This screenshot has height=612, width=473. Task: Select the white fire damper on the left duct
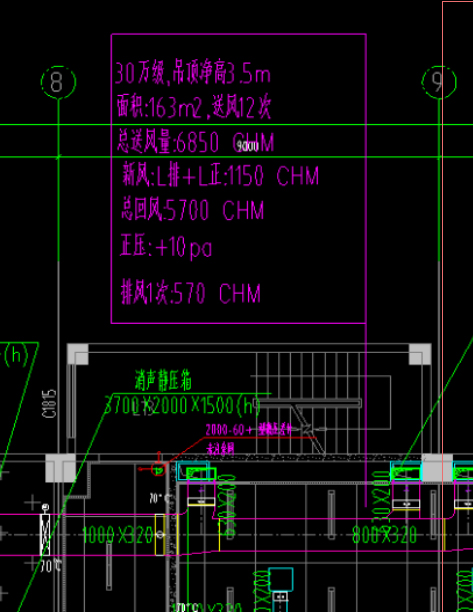[45, 534]
